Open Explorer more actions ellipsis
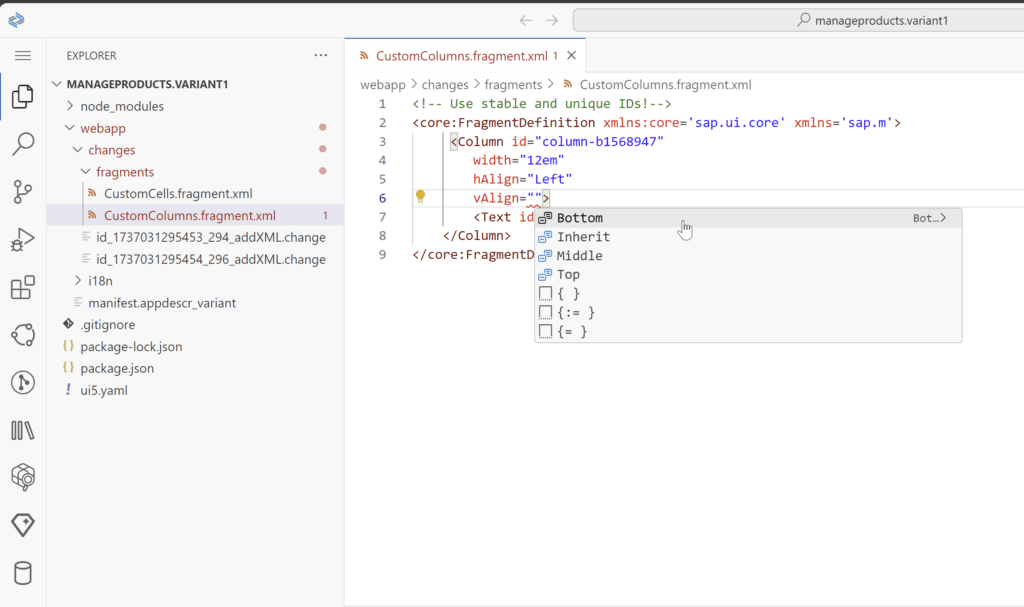Screen dimensions: 1024x607 [x=321, y=56]
